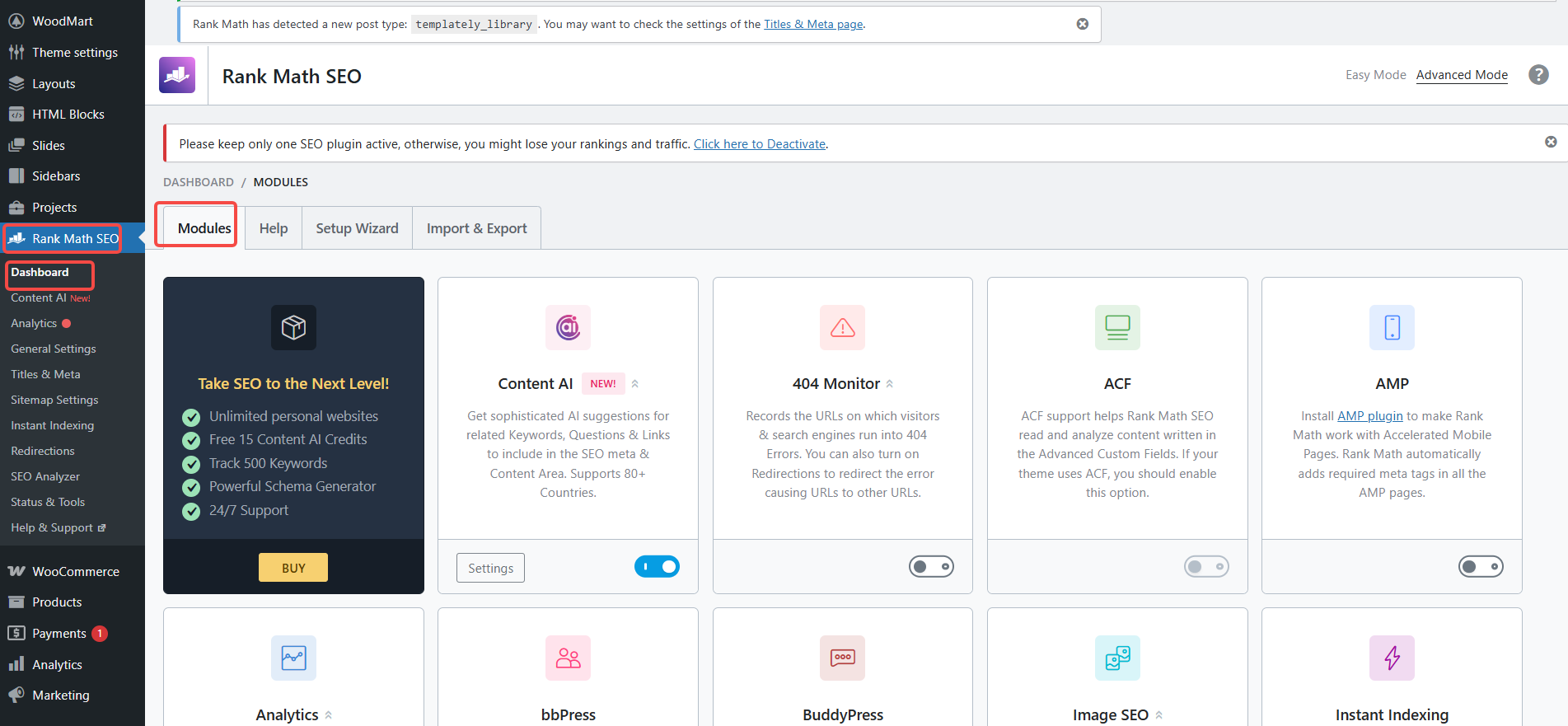Click the Analytics module chart icon
This screenshot has width=1568, height=726.
point(293,658)
